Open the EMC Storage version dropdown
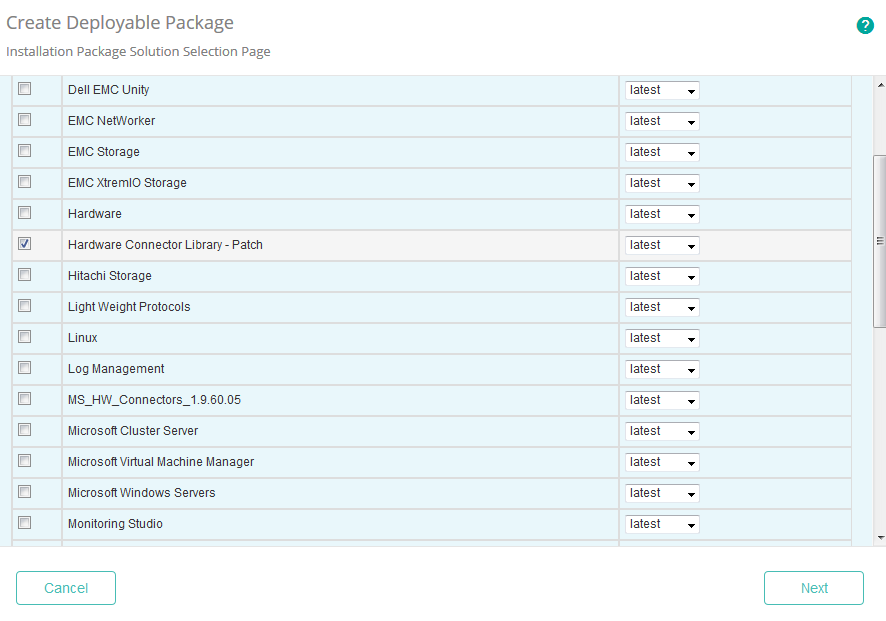The width and height of the screenshot is (886, 621). tap(661, 152)
